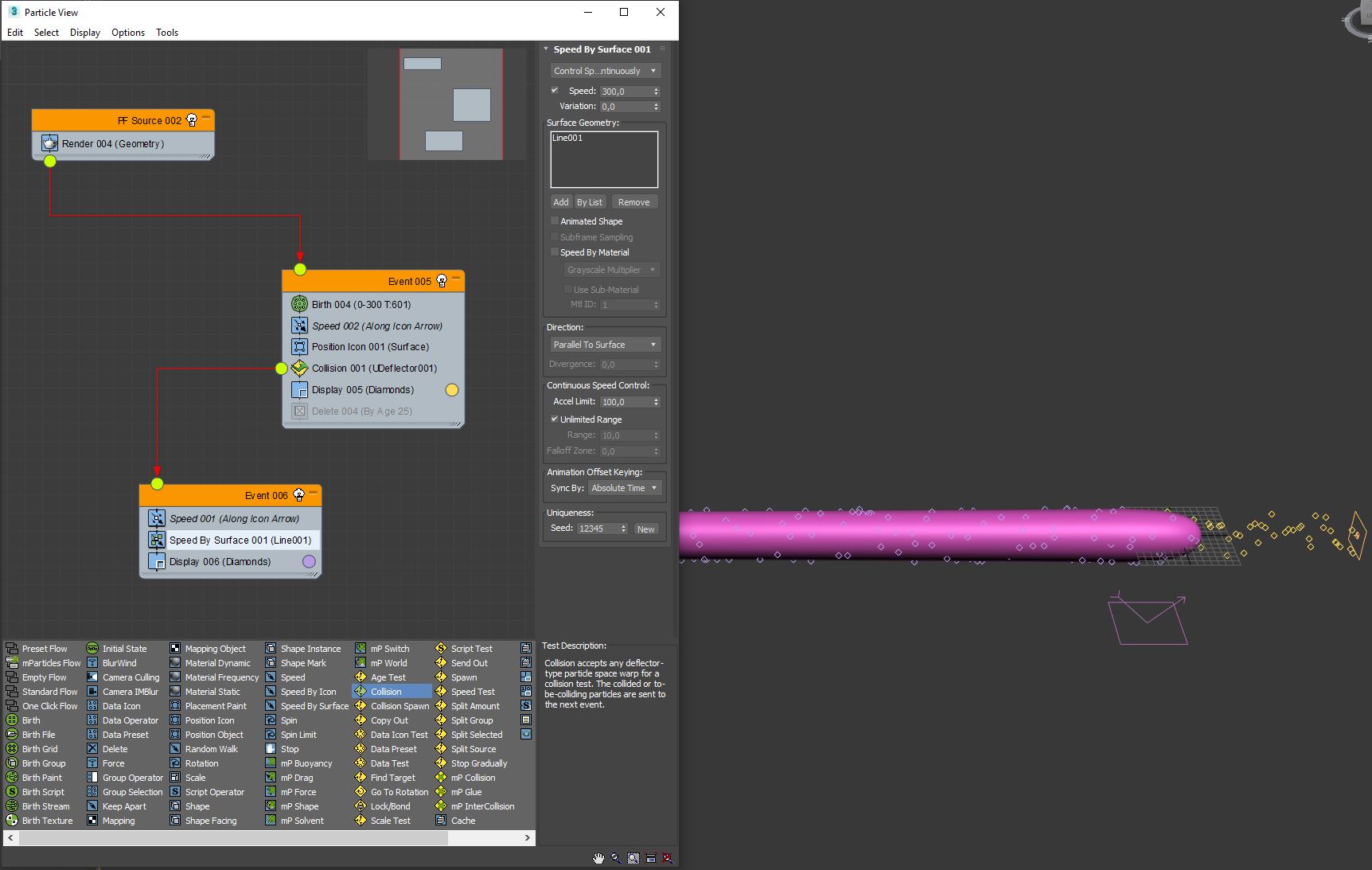
Task: Activate the Pan tool at the bottom right
Action: (x=599, y=858)
